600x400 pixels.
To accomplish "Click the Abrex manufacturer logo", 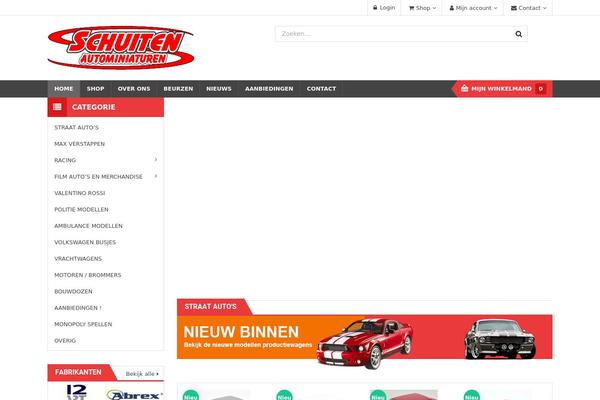I will click(x=134, y=394).
